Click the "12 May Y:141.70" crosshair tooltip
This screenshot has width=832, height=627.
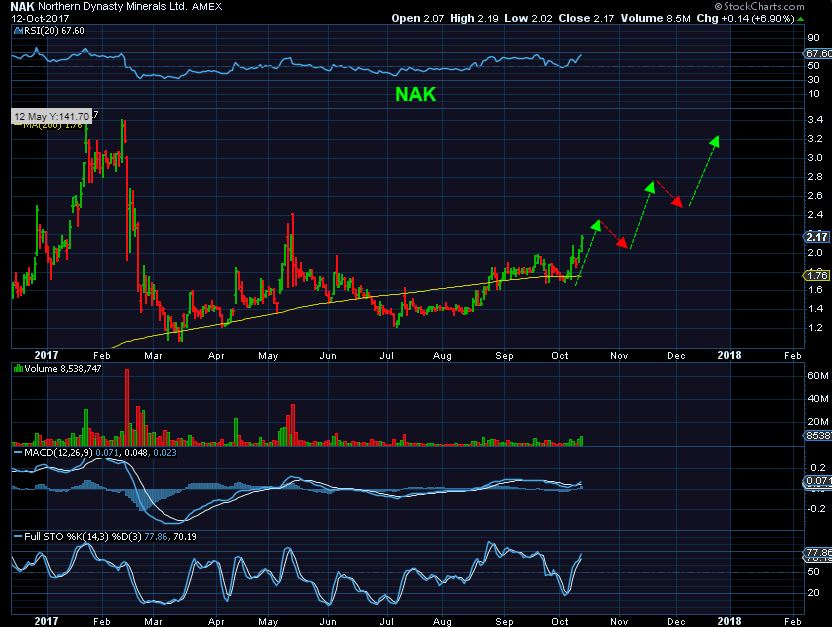point(51,116)
